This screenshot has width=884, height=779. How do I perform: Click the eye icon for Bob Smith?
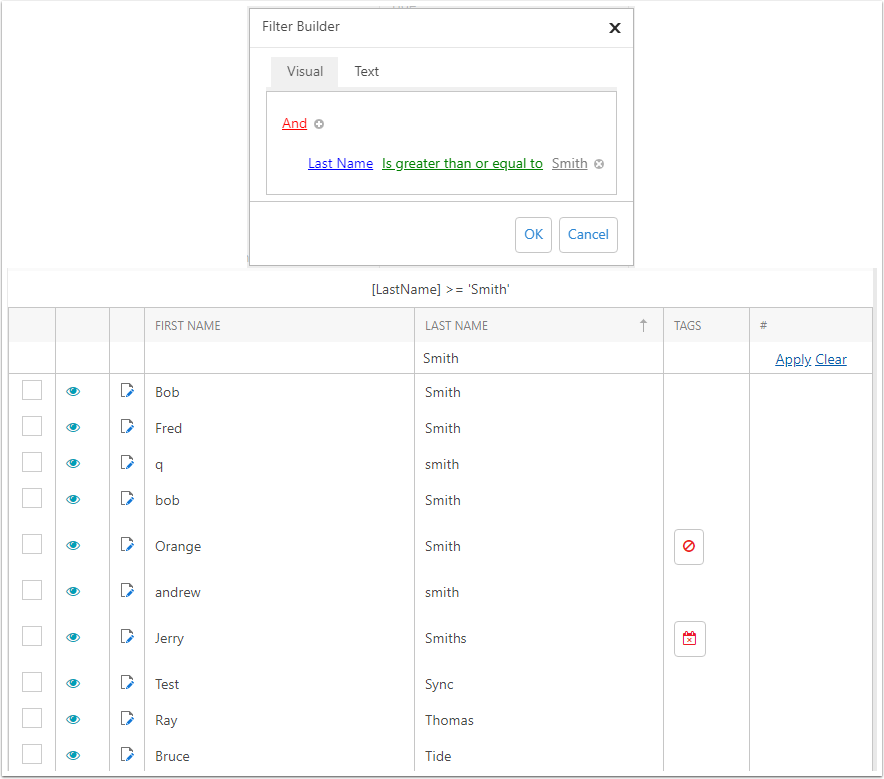[73, 391]
